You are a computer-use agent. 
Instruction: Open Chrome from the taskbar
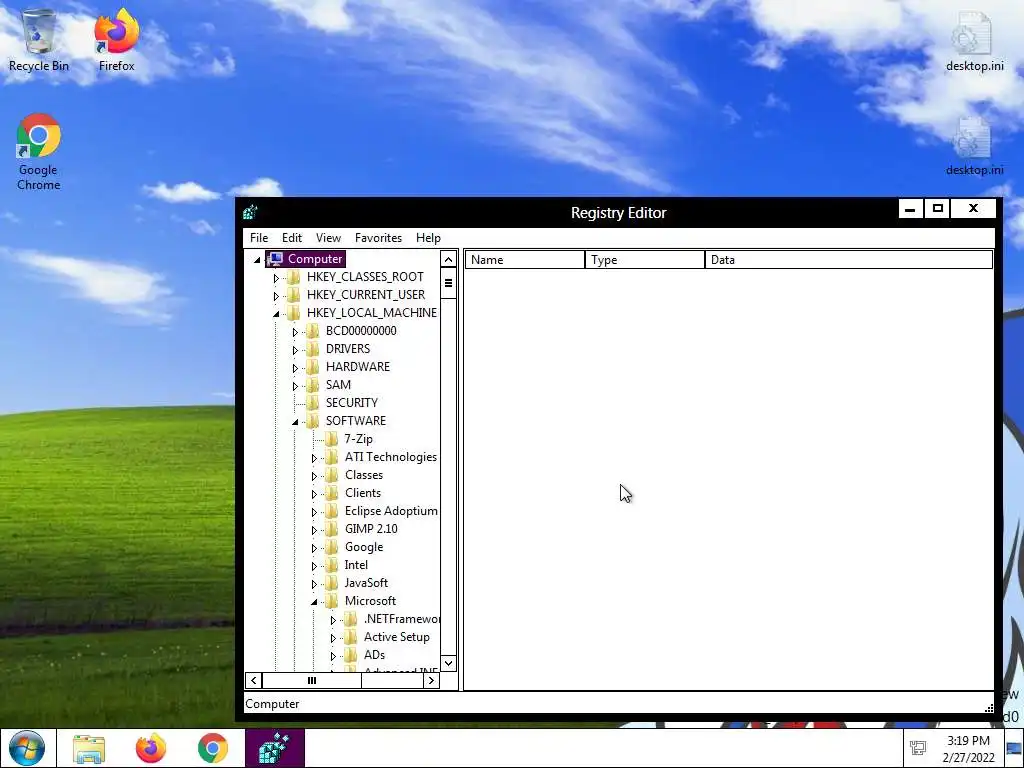(213, 748)
